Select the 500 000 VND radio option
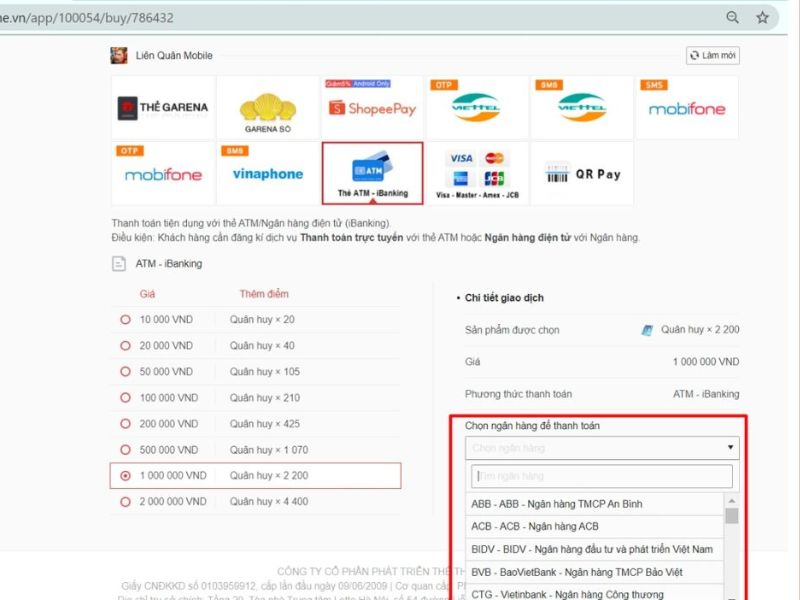Screen dimensions: 800x600 (125, 449)
